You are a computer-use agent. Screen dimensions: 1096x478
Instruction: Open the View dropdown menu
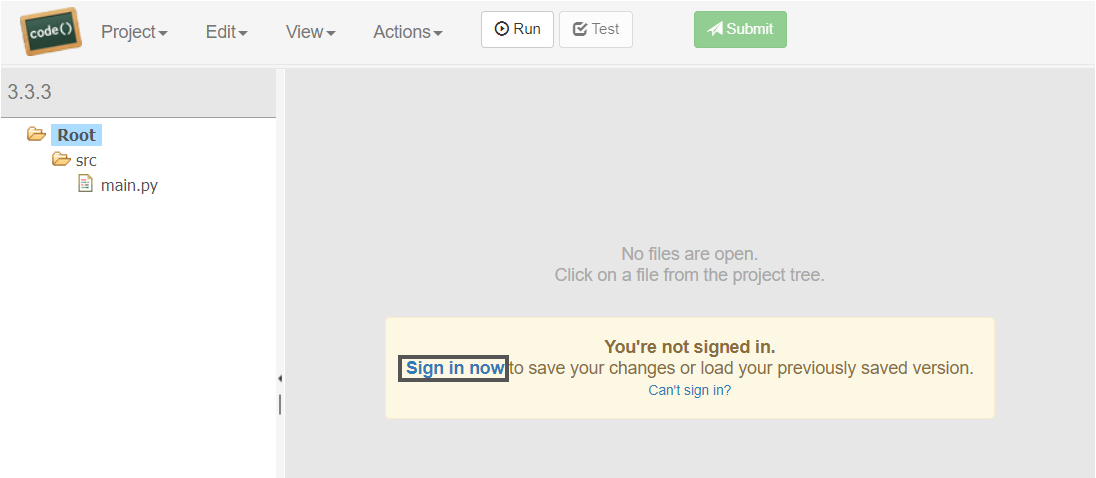(x=310, y=32)
